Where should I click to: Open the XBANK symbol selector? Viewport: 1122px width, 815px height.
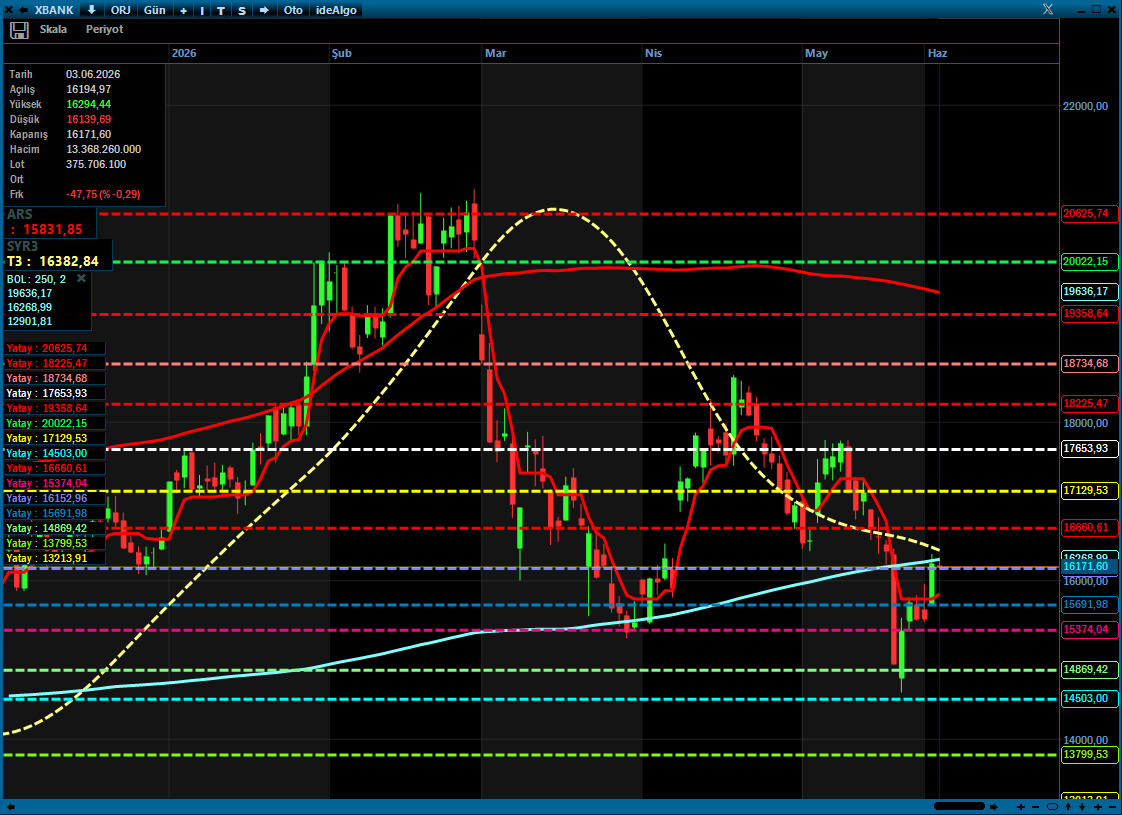pyautogui.click(x=54, y=10)
